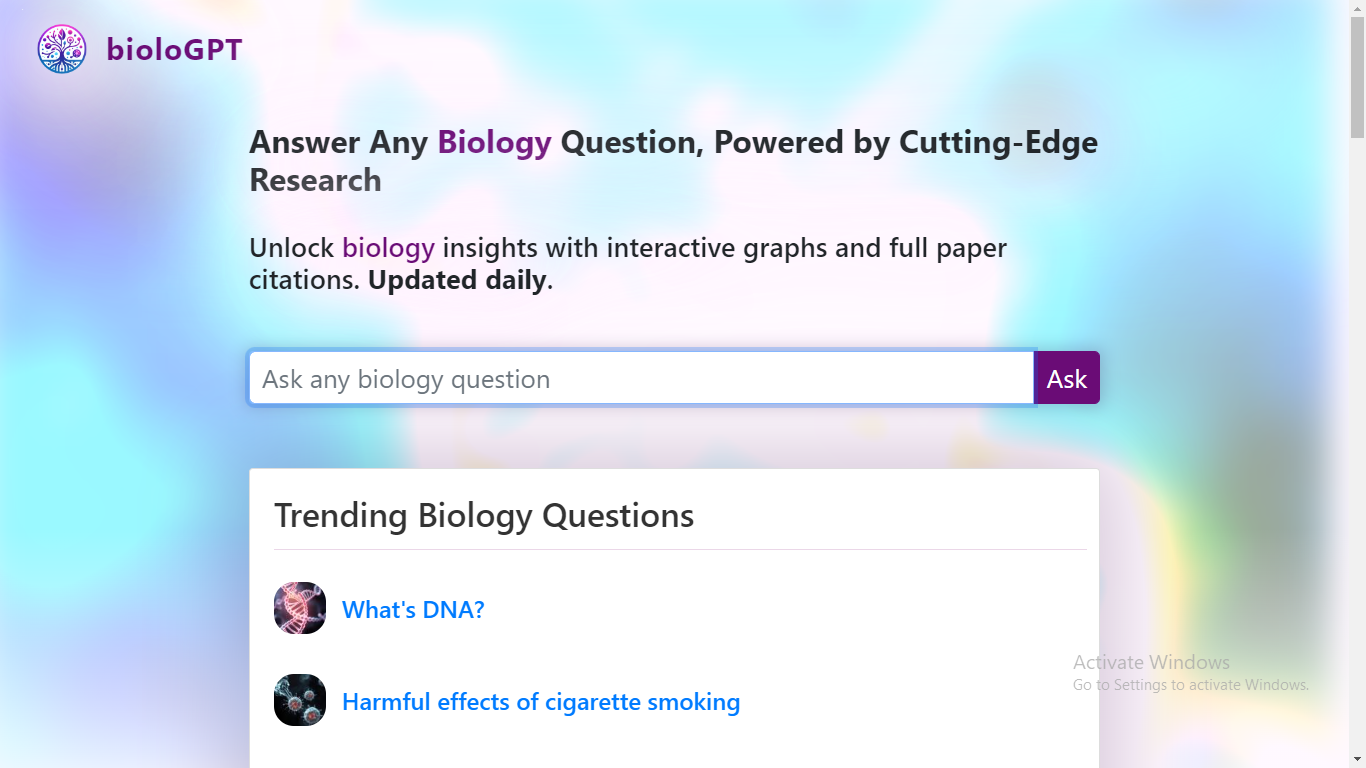Select the circular bioloGPT brand emblem
The image size is (1366, 768).
point(61,47)
